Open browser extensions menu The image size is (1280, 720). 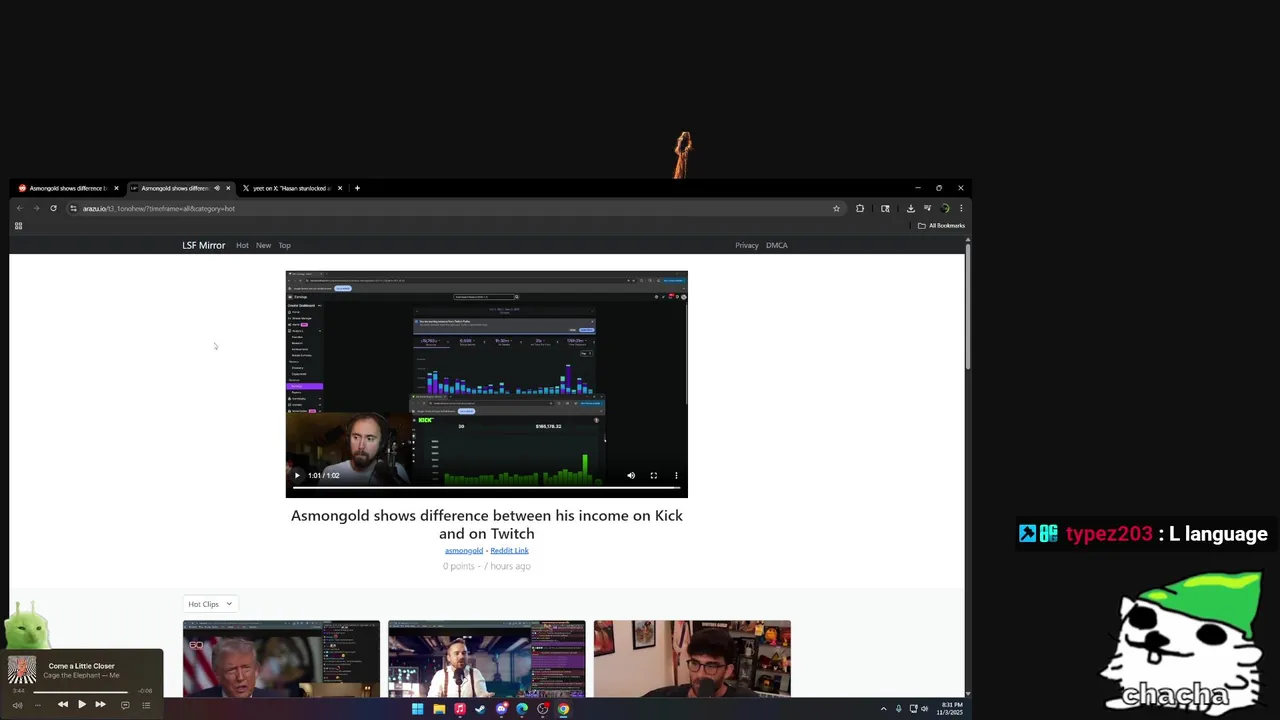pos(860,209)
